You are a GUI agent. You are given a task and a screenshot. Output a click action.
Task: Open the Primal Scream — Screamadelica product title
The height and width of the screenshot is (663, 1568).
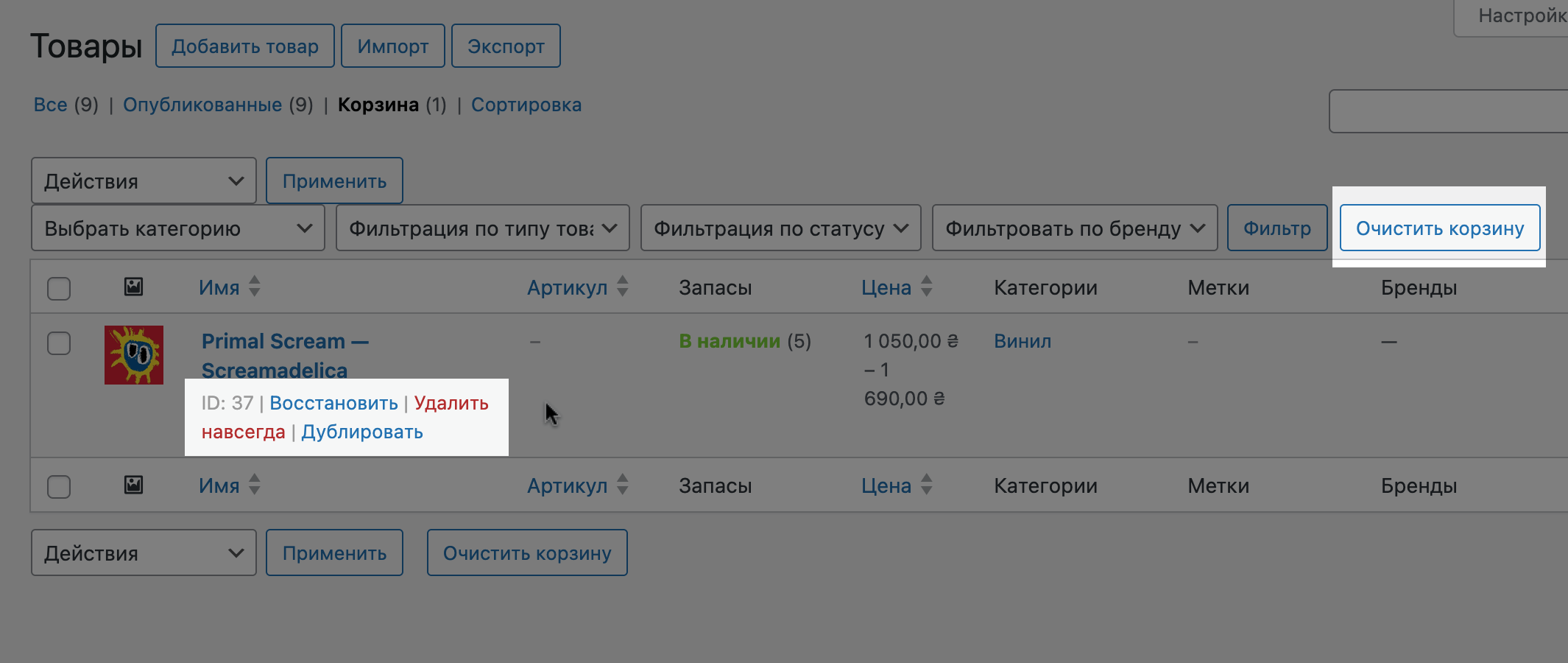click(x=285, y=355)
